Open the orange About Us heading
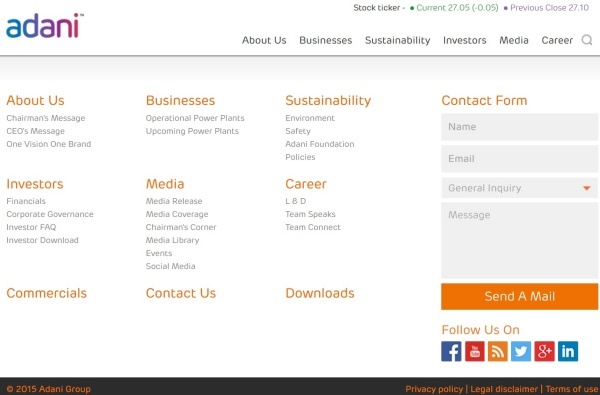The image size is (600, 395). point(35,100)
